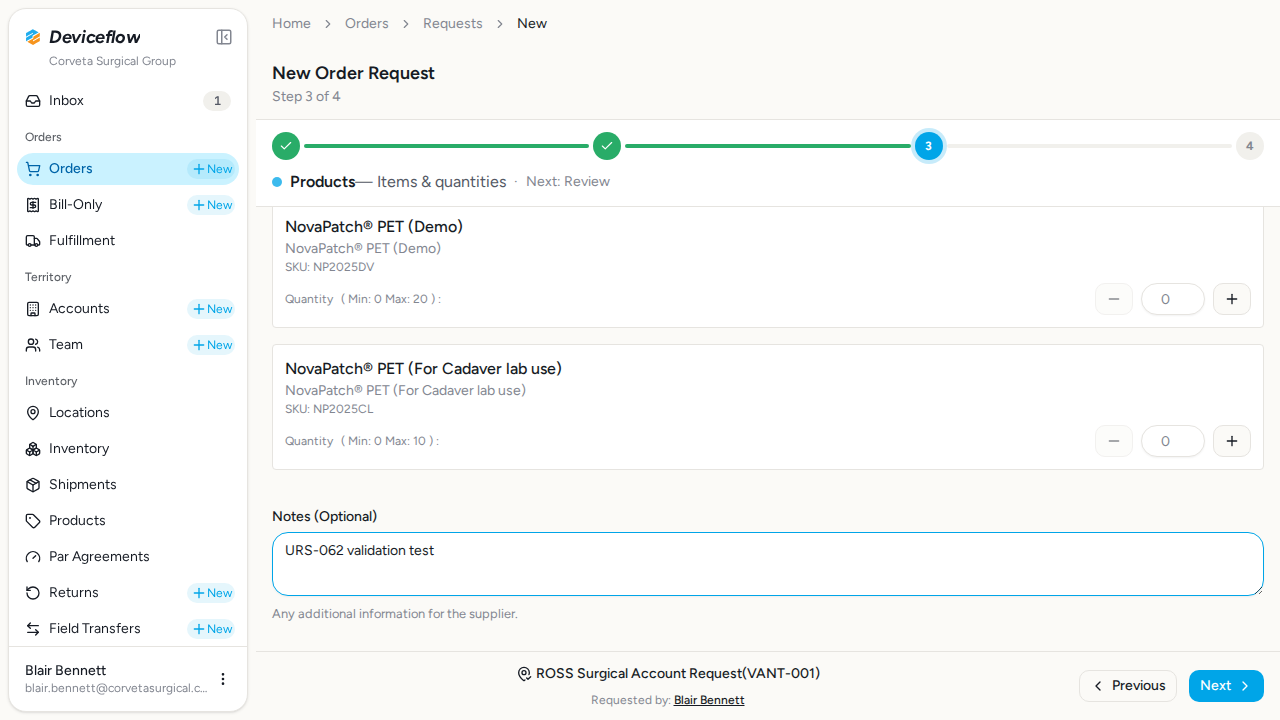Click New button next to Team
1280x720 pixels.
pyautogui.click(x=212, y=345)
